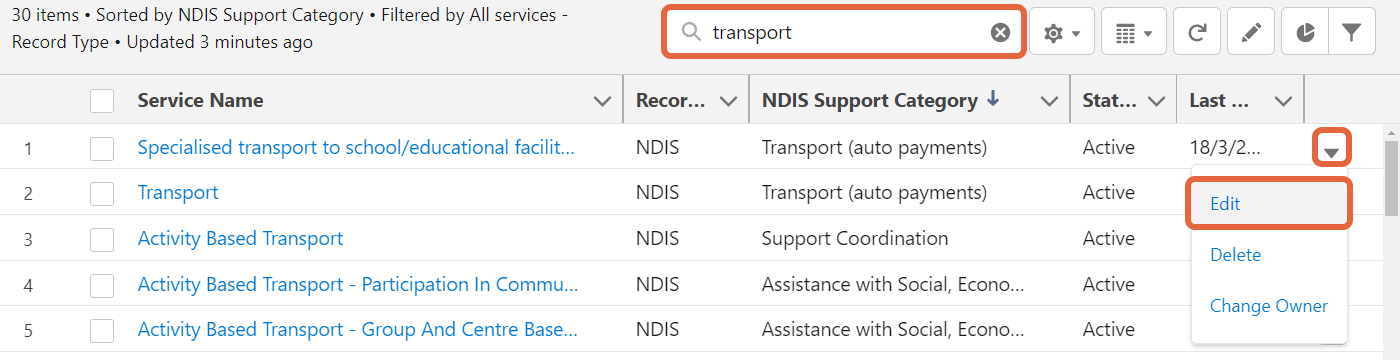The height and width of the screenshot is (360, 1400).
Task: Open the display as table menu
Action: click(1133, 33)
